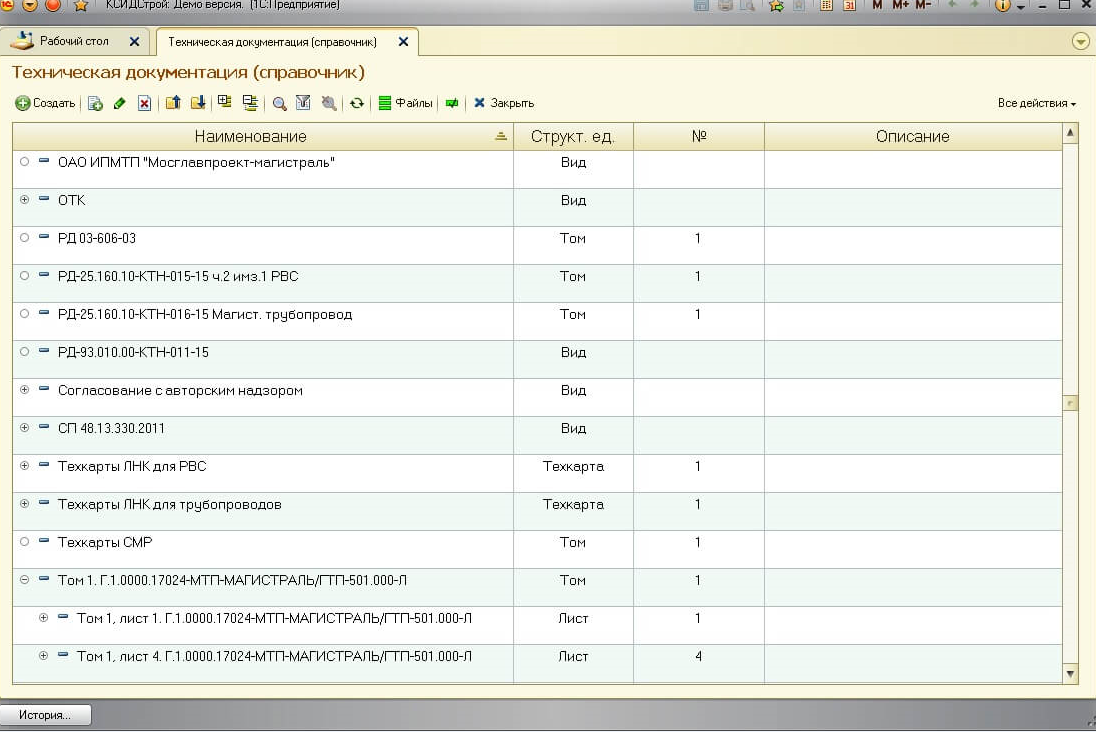Click the delete-mark icon with red X
Image resolution: width=1096 pixels, height=732 pixels.
pos(144,103)
